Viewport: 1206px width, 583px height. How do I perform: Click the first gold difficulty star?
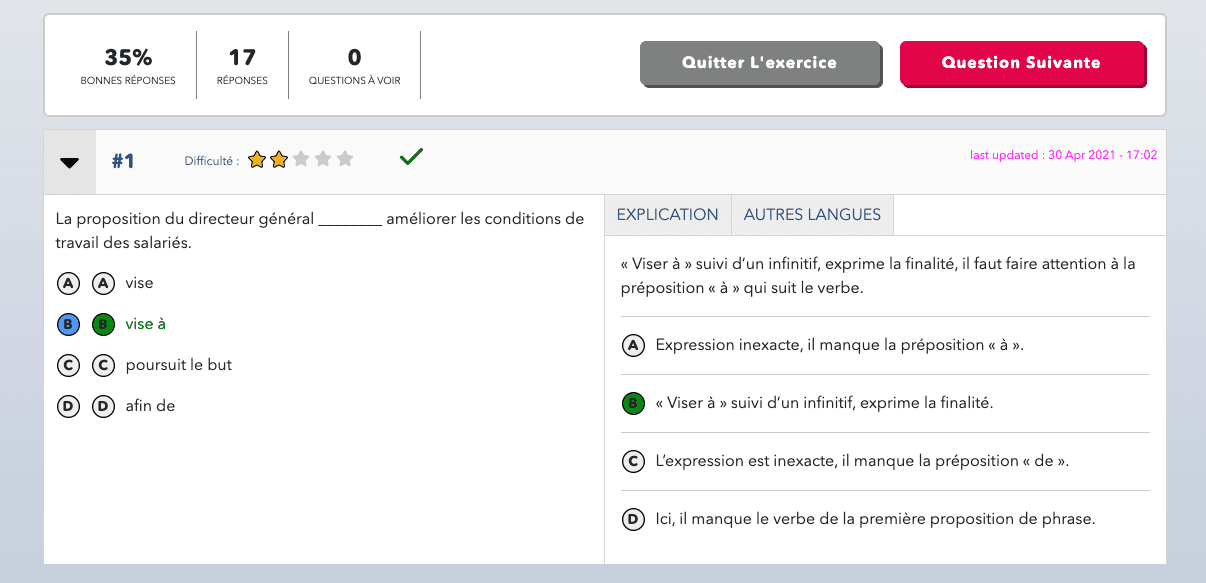257,159
